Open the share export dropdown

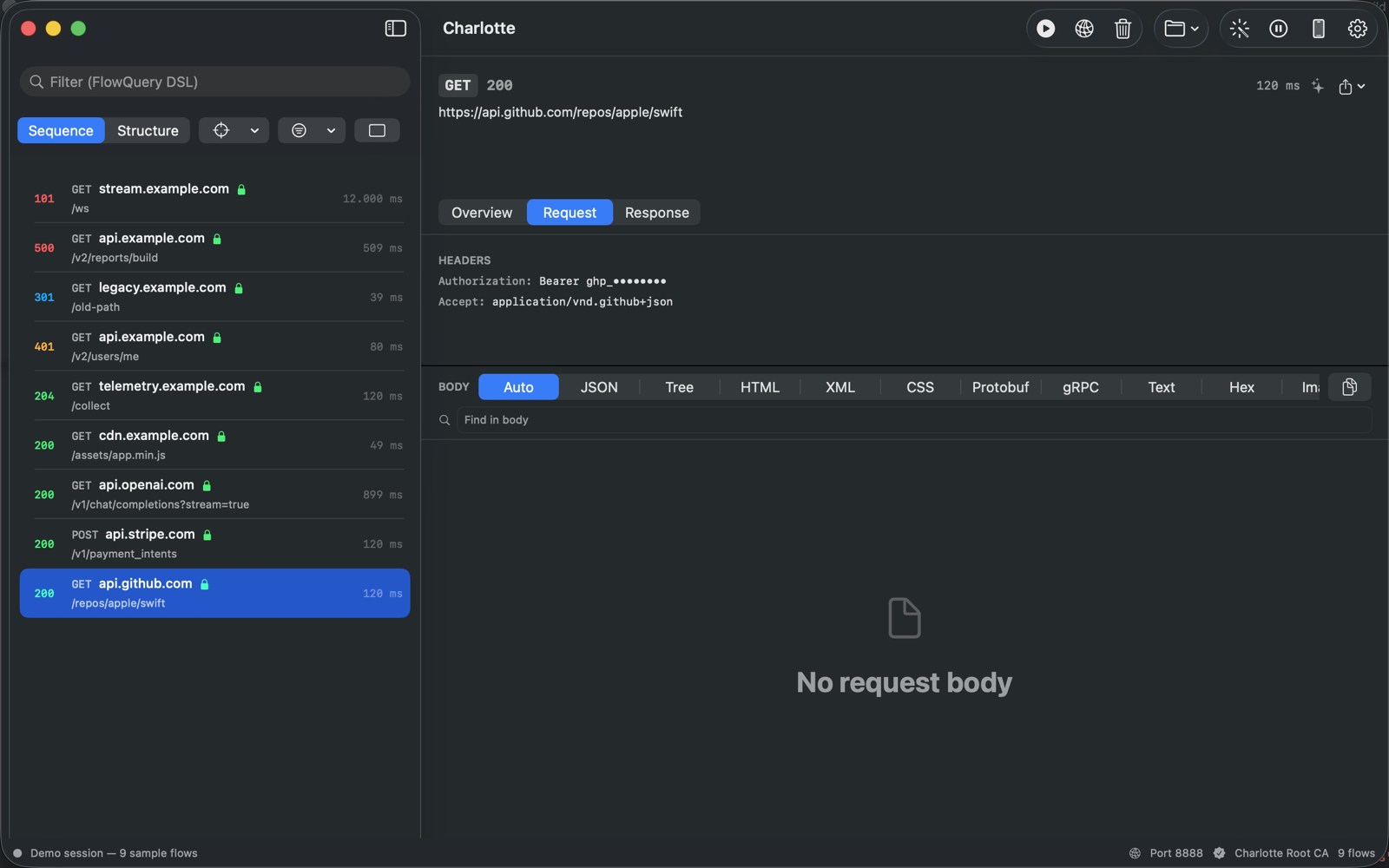(1352, 86)
